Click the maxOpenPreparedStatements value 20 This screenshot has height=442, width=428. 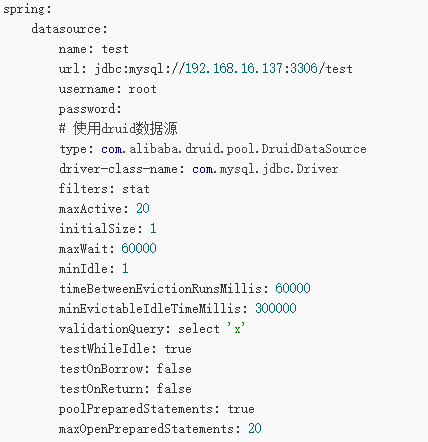click(255, 429)
